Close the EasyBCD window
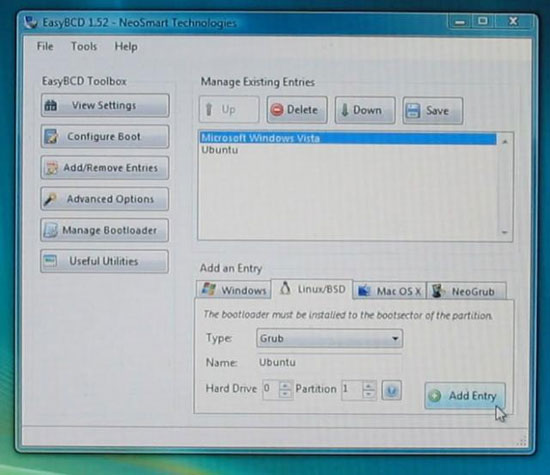 (514, 21)
